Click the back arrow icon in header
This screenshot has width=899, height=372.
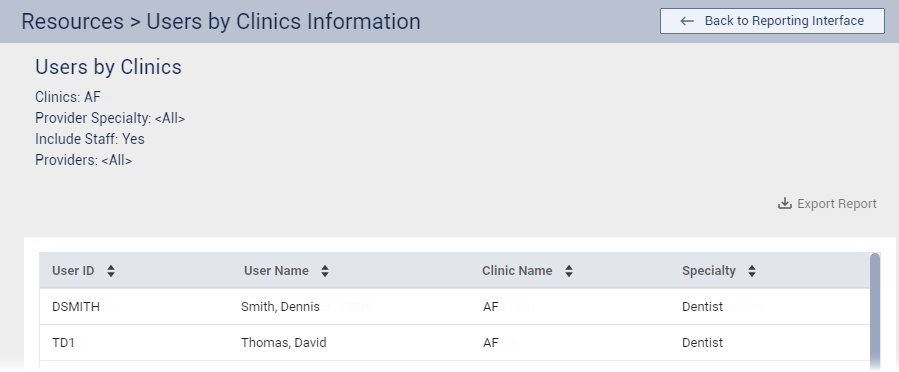click(x=687, y=21)
